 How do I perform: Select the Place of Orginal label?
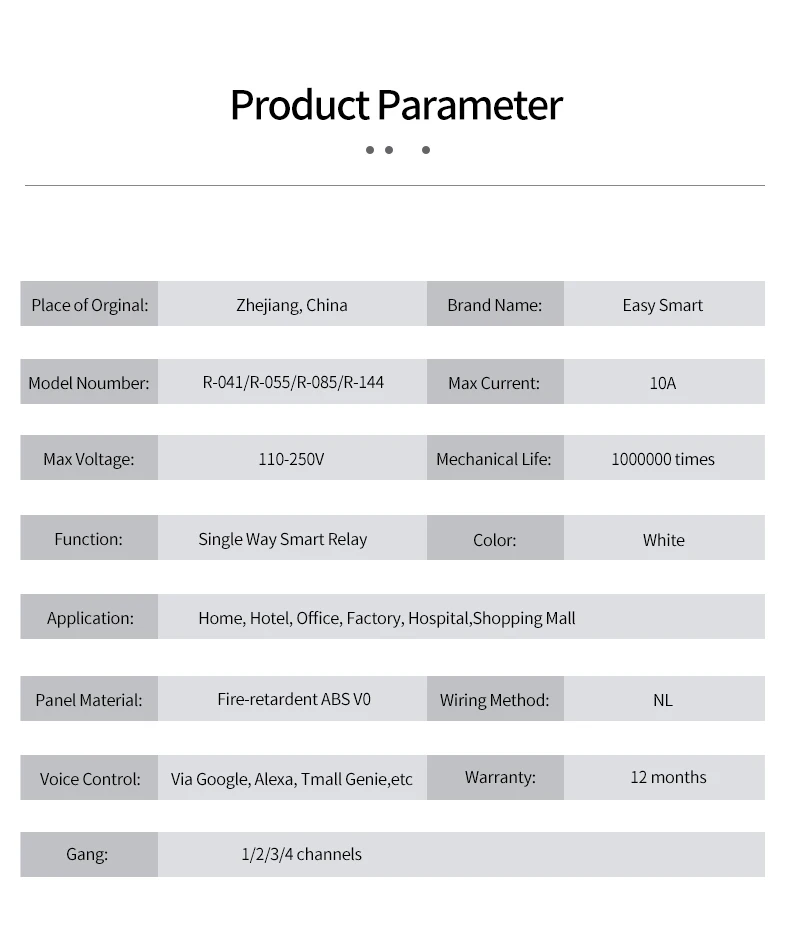pos(89,305)
